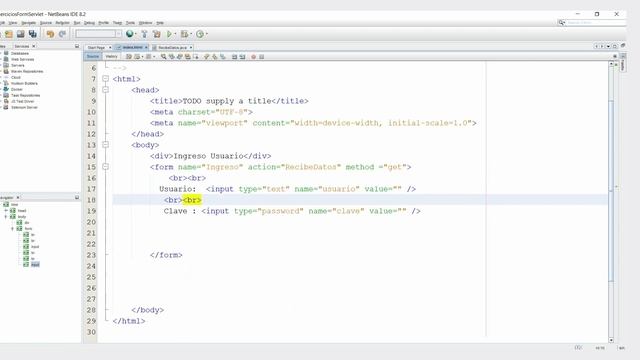
Task: Click the Stop Macro Recording icon
Action: [262, 57]
